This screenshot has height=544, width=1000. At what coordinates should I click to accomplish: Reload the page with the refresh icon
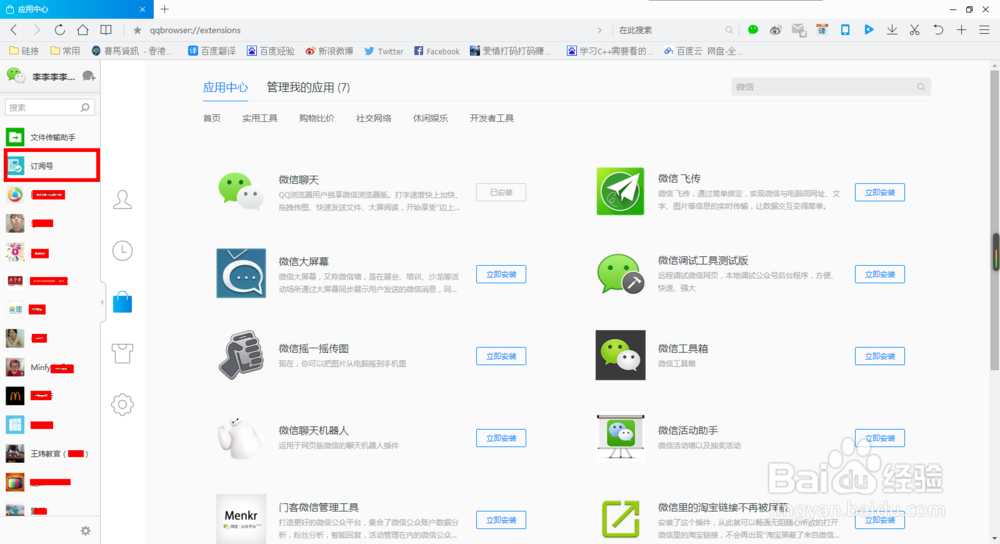pos(59,30)
